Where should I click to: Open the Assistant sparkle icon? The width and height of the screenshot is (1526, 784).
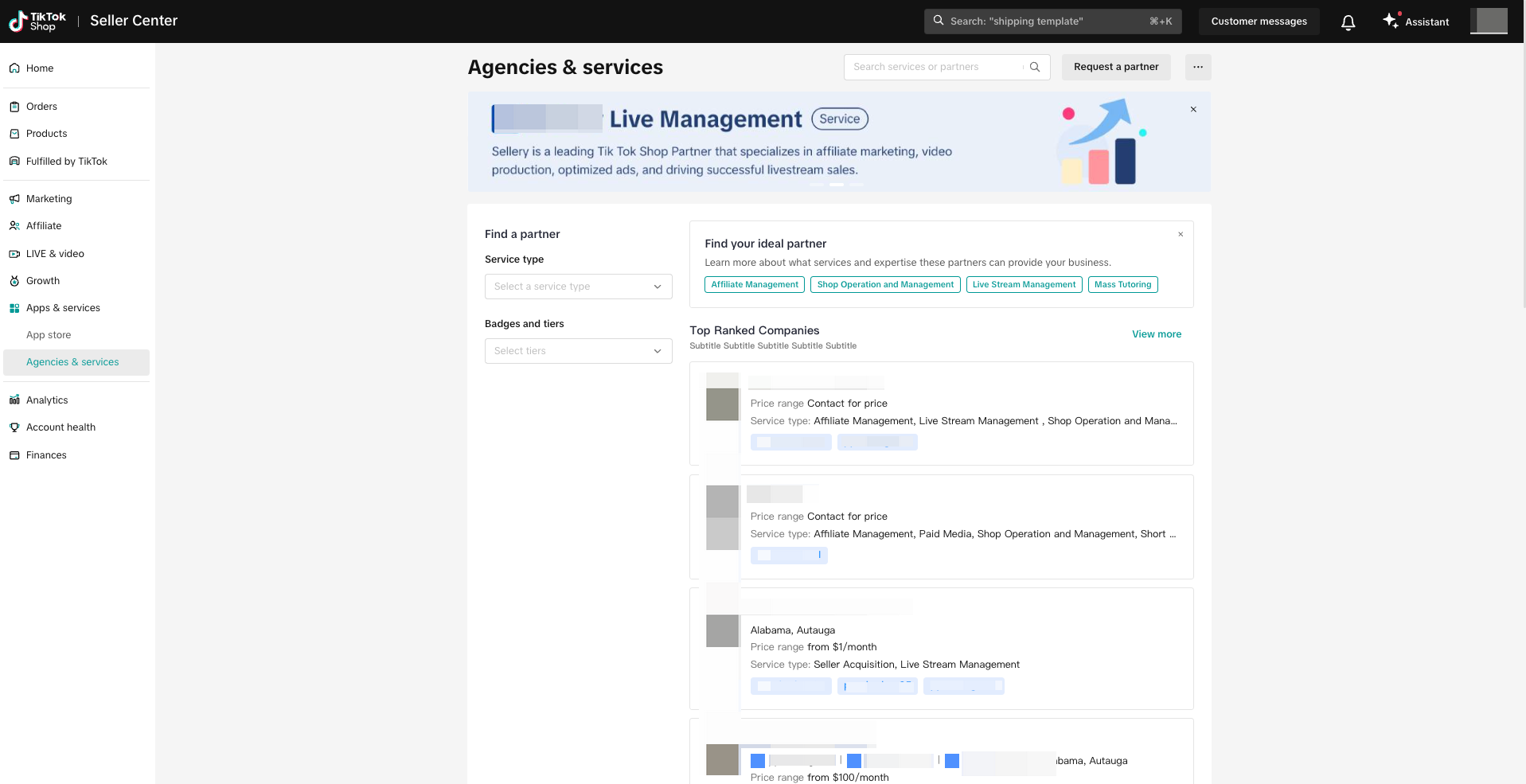click(x=1391, y=21)
